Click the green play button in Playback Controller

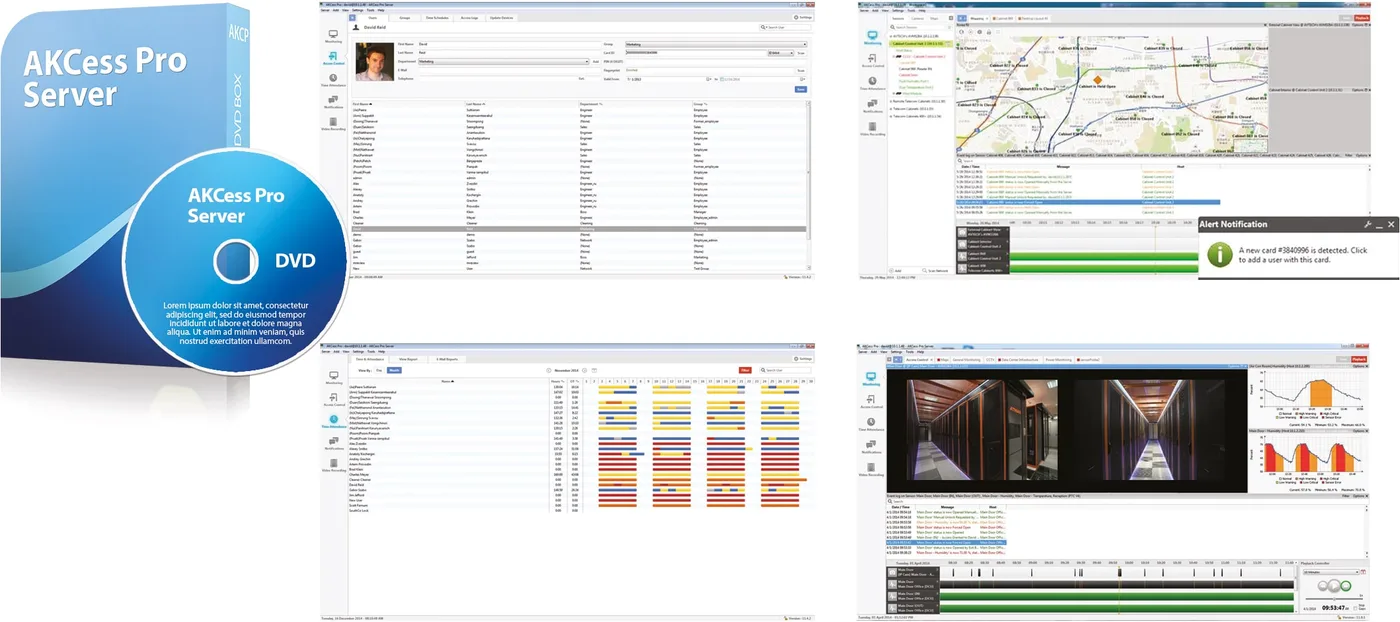click(x=1345, y=586)
